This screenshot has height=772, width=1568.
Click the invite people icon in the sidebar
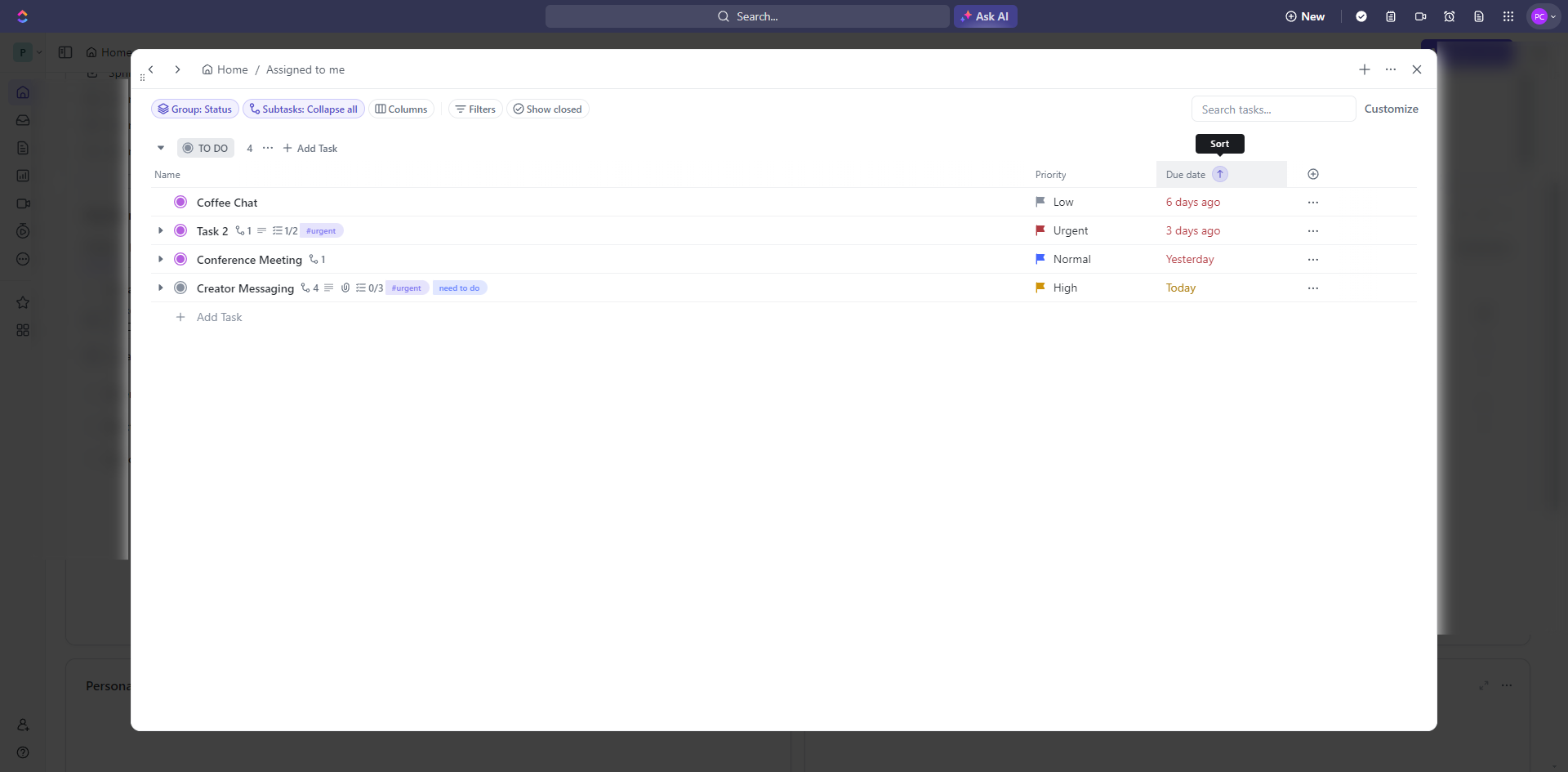tap(23, 725)
